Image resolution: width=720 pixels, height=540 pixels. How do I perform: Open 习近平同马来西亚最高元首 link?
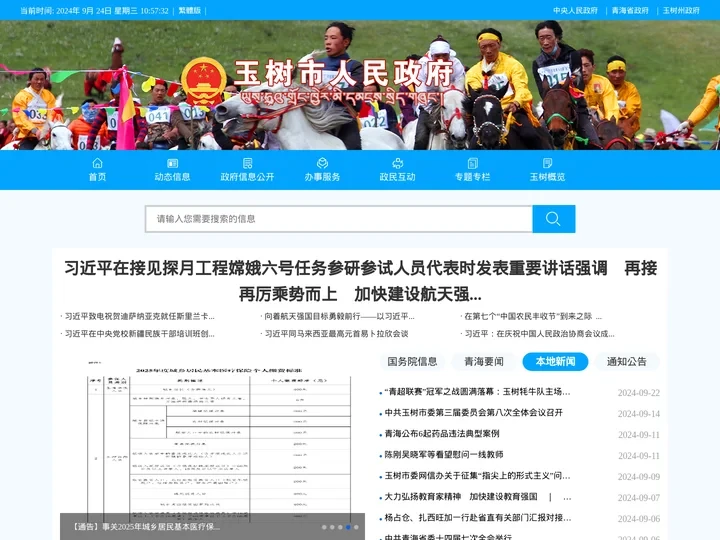tap(337, 334)
